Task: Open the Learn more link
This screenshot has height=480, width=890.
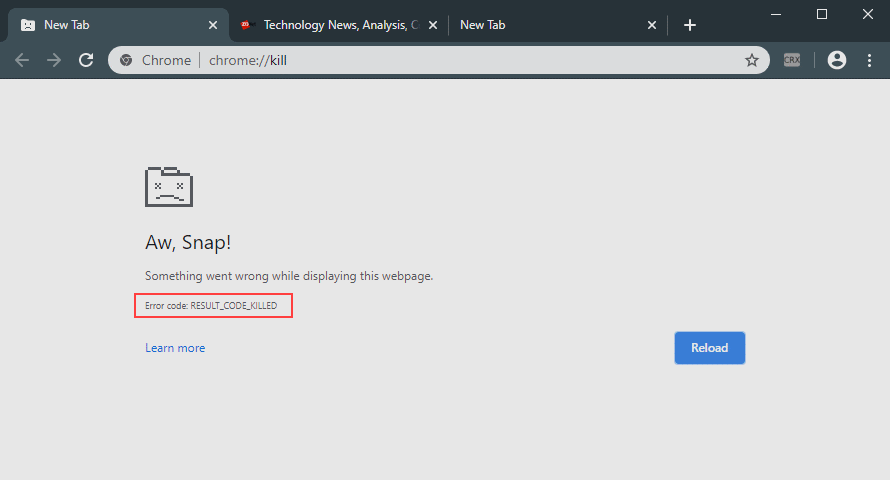Action: 175,348
